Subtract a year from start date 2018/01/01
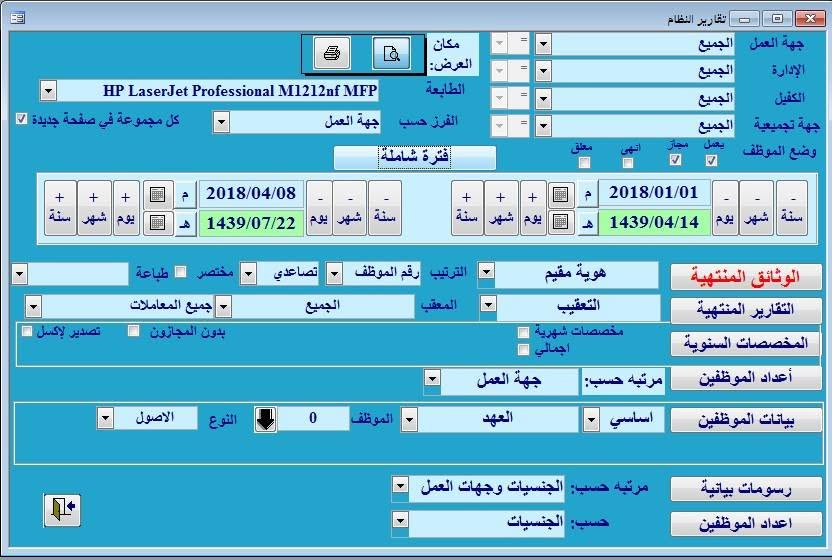This screenshot has height=560, width=832. 792,208
